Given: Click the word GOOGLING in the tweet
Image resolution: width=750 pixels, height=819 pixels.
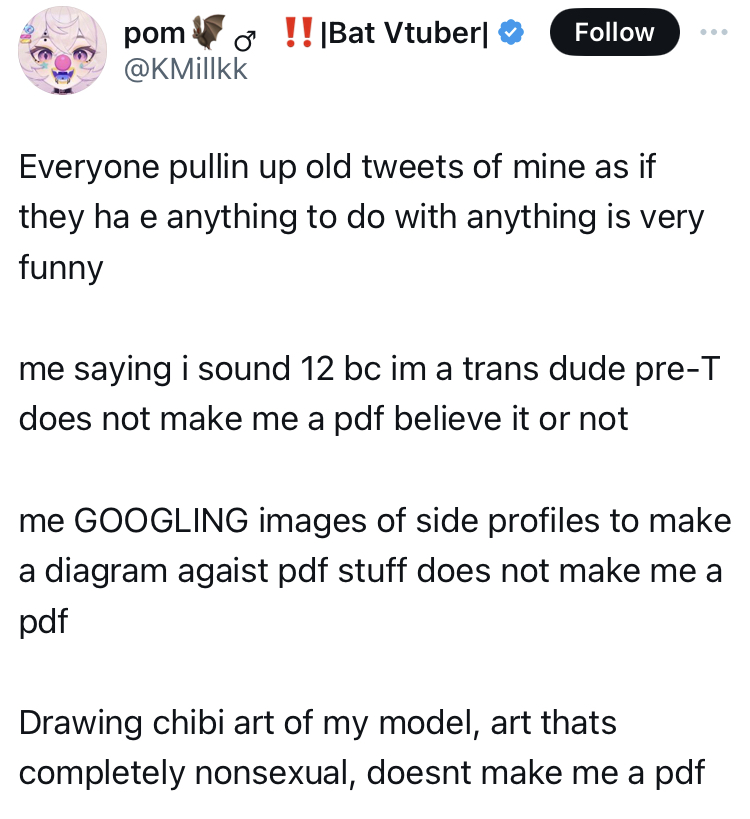Looking at the screenshot, I should [161, 521].
